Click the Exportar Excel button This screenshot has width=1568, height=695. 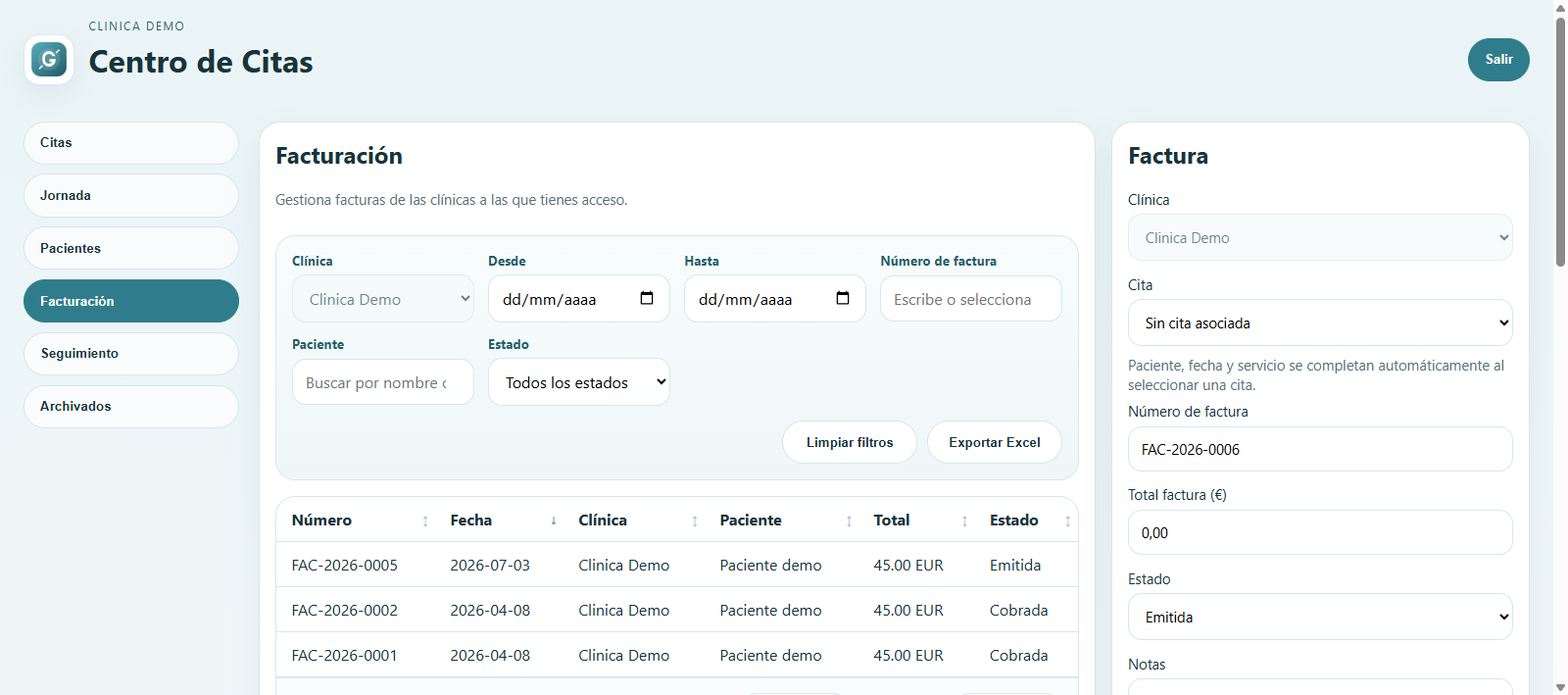point(995,442)
